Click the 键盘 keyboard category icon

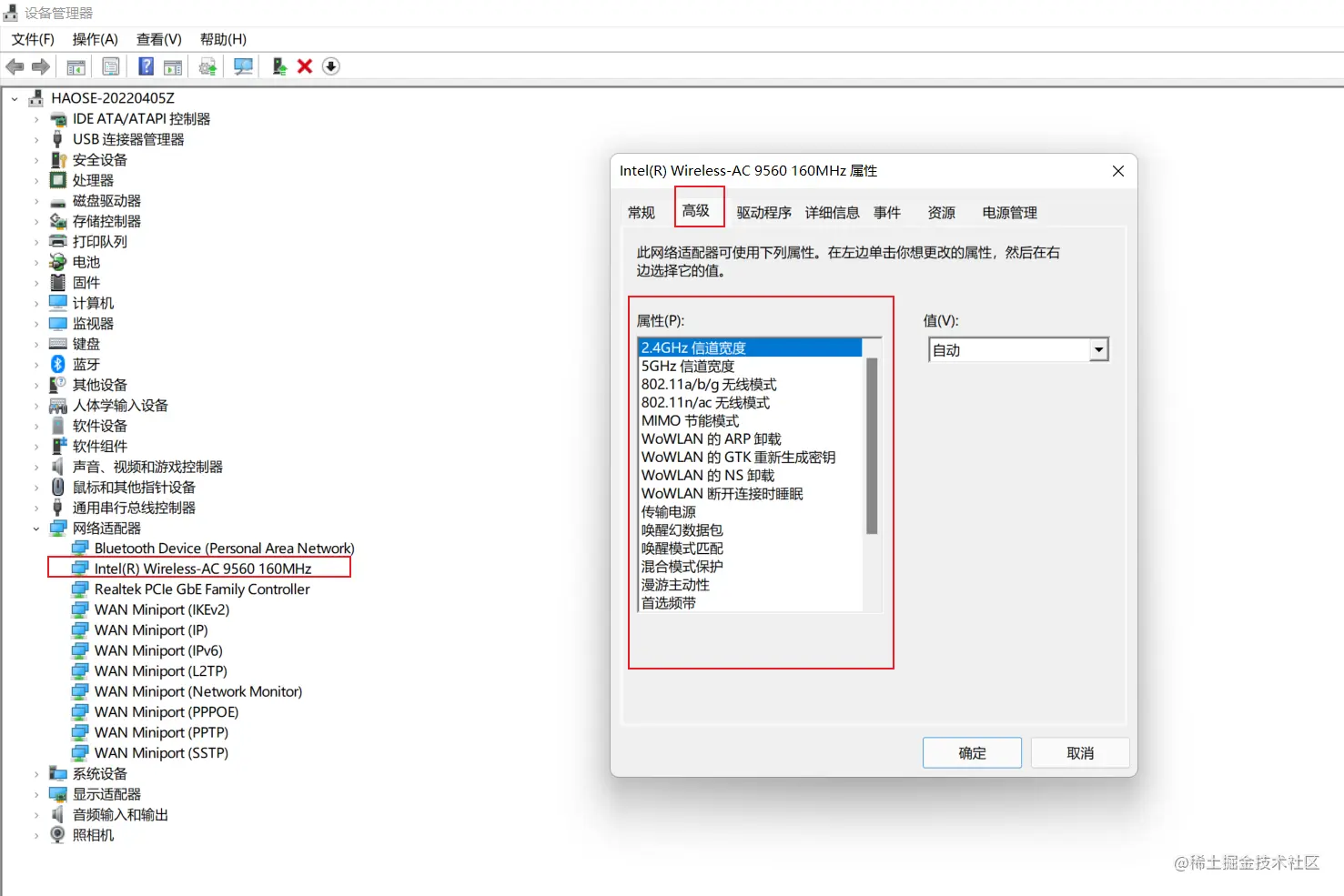coord(58,344)
